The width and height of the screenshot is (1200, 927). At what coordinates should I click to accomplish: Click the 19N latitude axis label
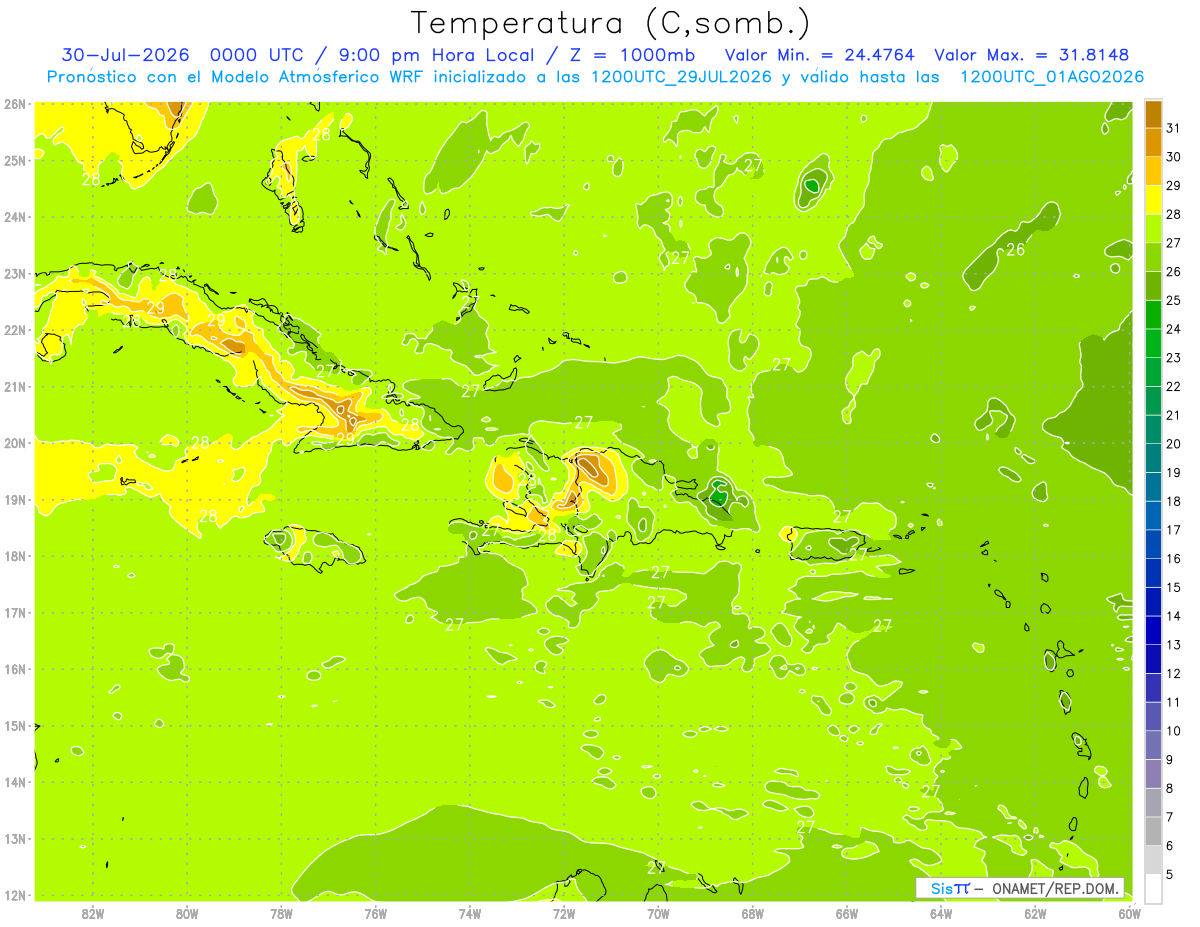pyautogui.click(x=14, y=499)
